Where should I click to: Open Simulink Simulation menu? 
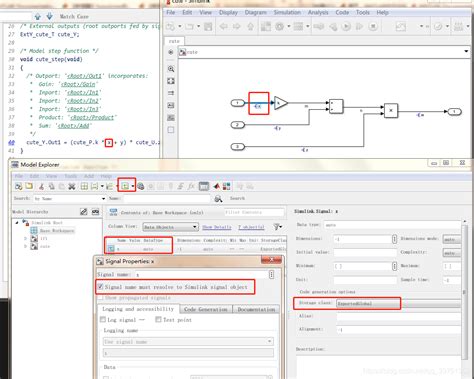(287, 12)
